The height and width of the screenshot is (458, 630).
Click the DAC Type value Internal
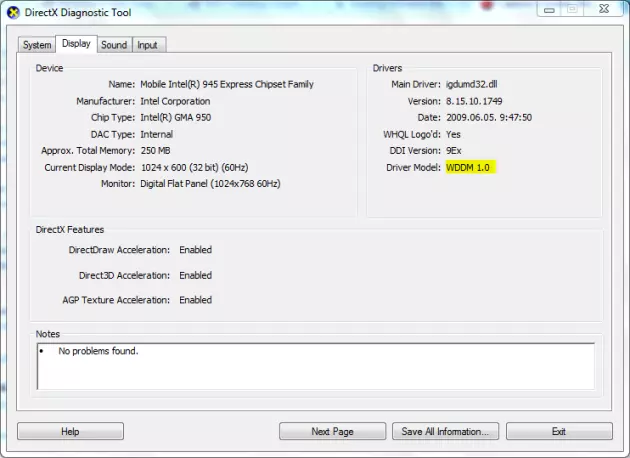157,134
